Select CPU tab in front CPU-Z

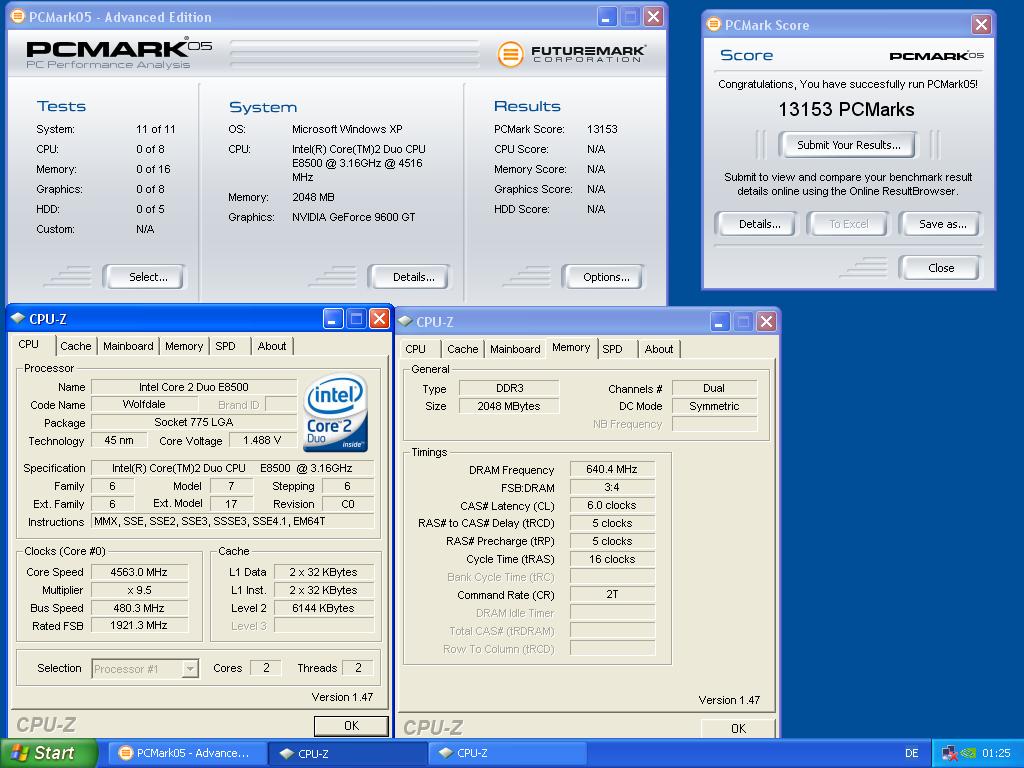pyautogui.click(x=28, y=344)
